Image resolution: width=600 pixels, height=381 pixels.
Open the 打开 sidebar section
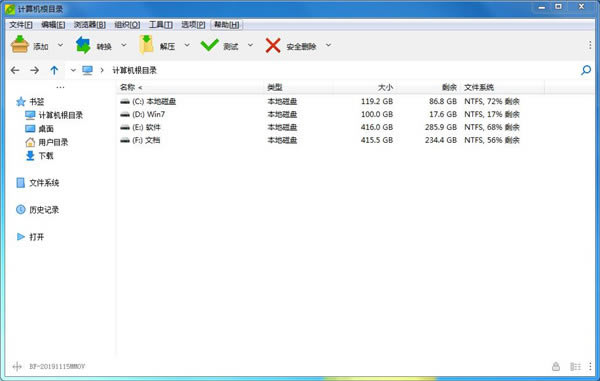[37, 237]
